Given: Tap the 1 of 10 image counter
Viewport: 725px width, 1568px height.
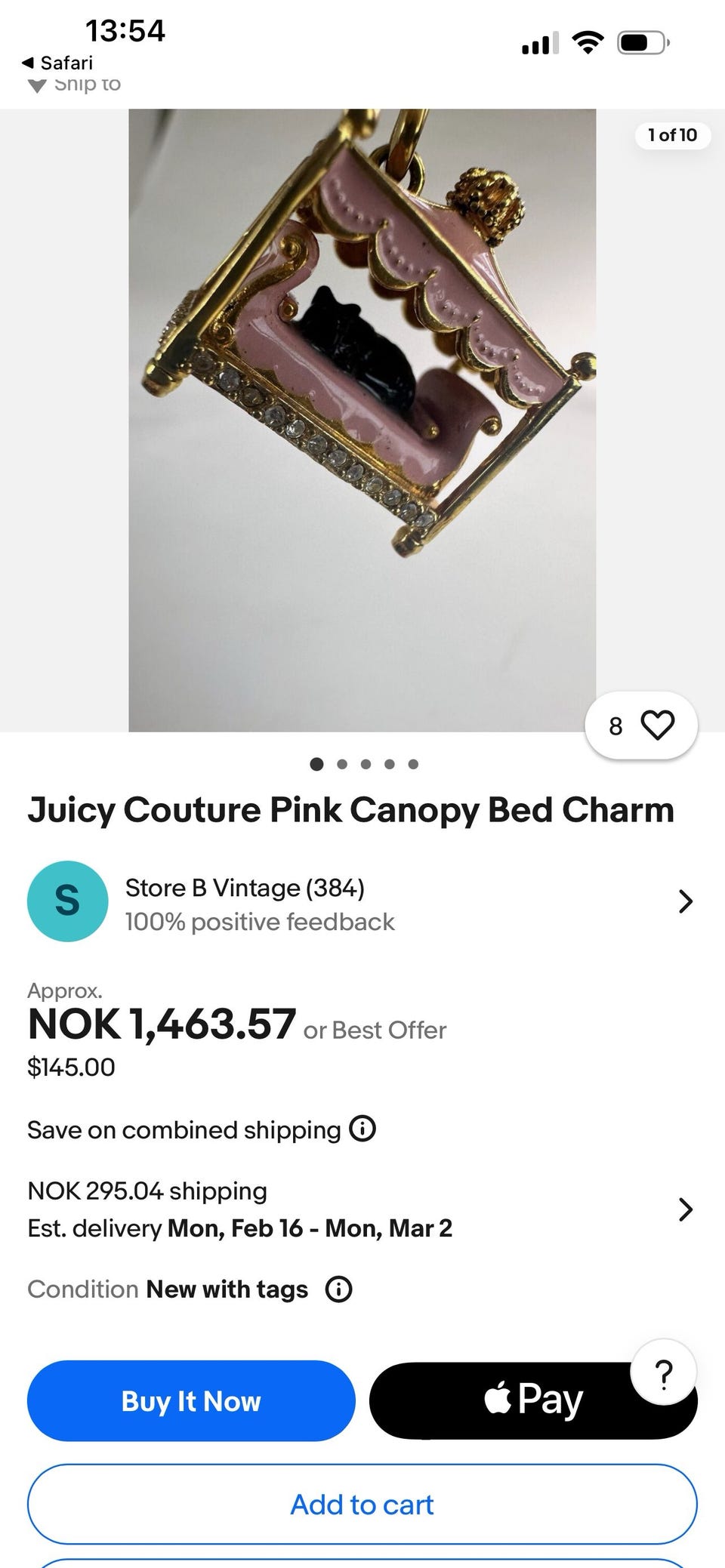Looking at the screenshot, I should point(672,135).
